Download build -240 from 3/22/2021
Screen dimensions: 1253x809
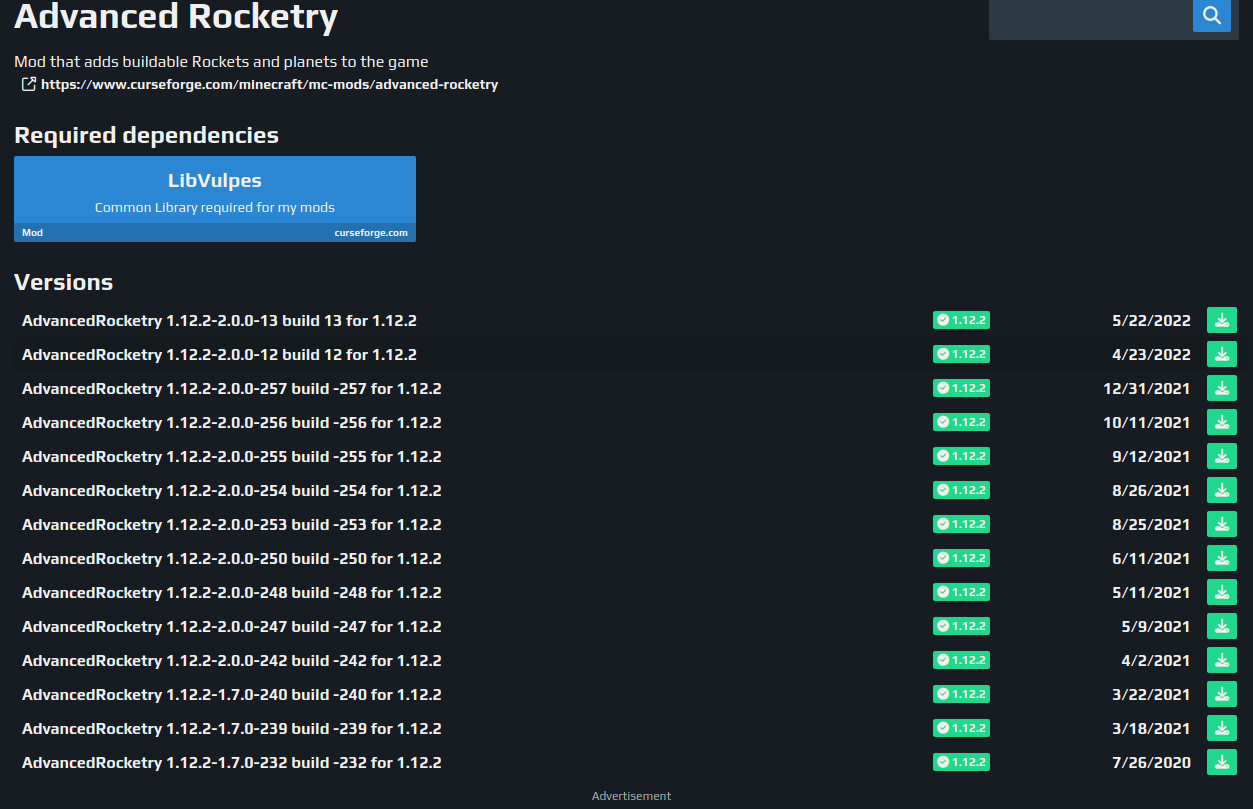tap(1222, 694)
